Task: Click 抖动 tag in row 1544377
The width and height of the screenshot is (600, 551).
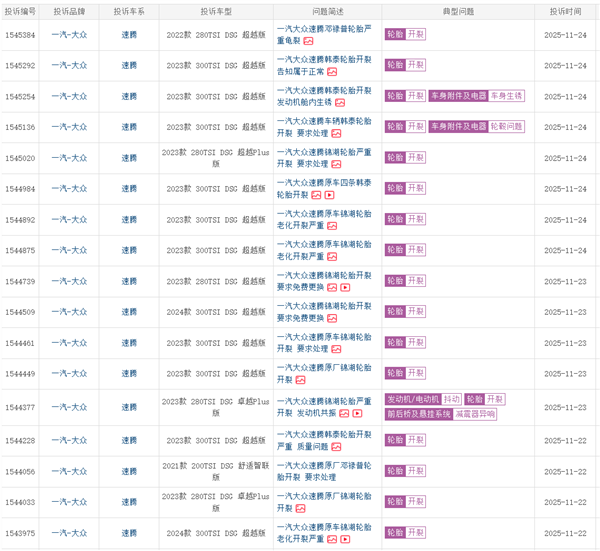Action: (452, 399)
